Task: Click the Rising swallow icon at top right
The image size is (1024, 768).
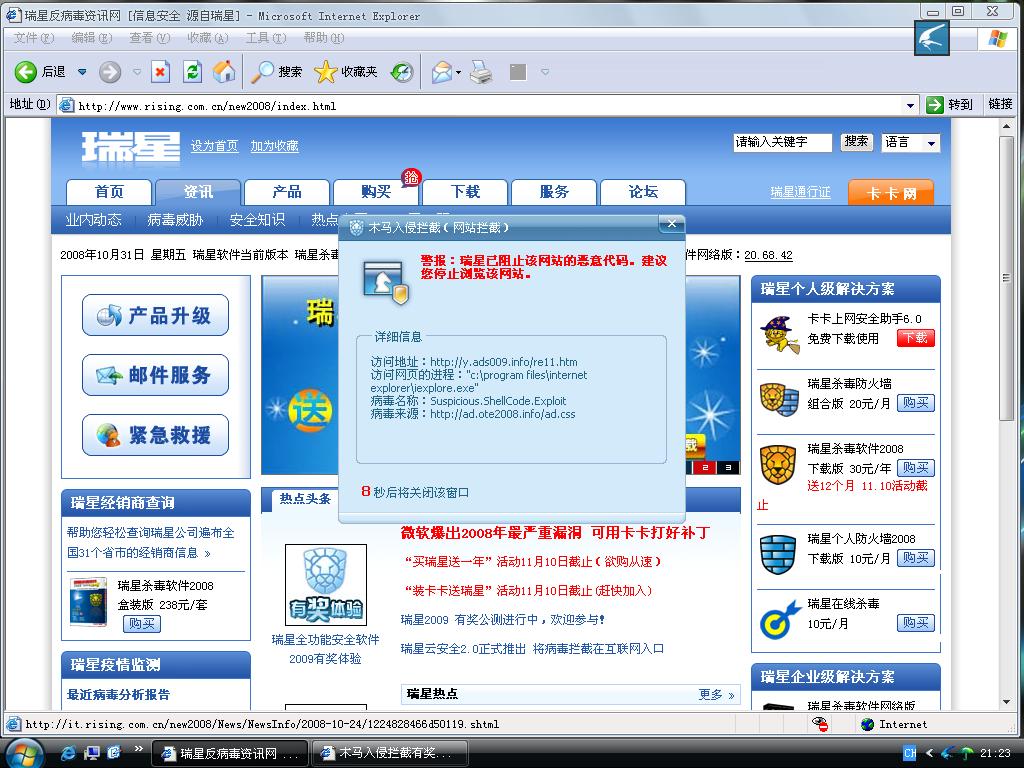Action: tap(931, 39)
